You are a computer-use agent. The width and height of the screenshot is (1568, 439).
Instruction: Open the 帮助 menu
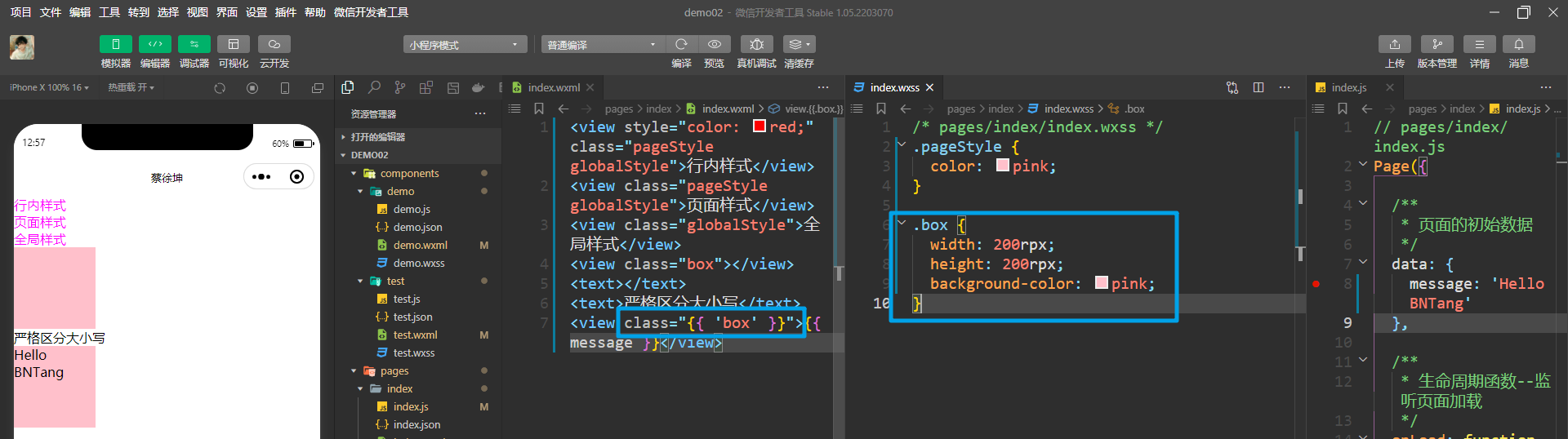click(315, 12)
